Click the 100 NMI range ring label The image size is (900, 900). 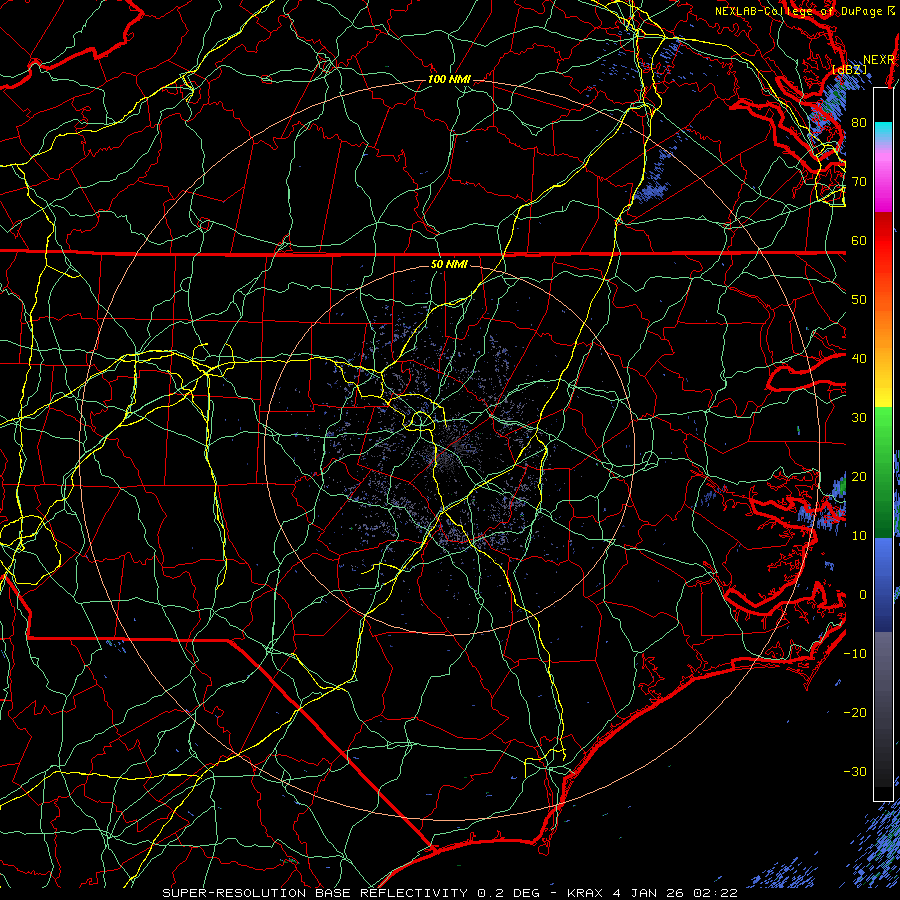[x=449, y=79]
